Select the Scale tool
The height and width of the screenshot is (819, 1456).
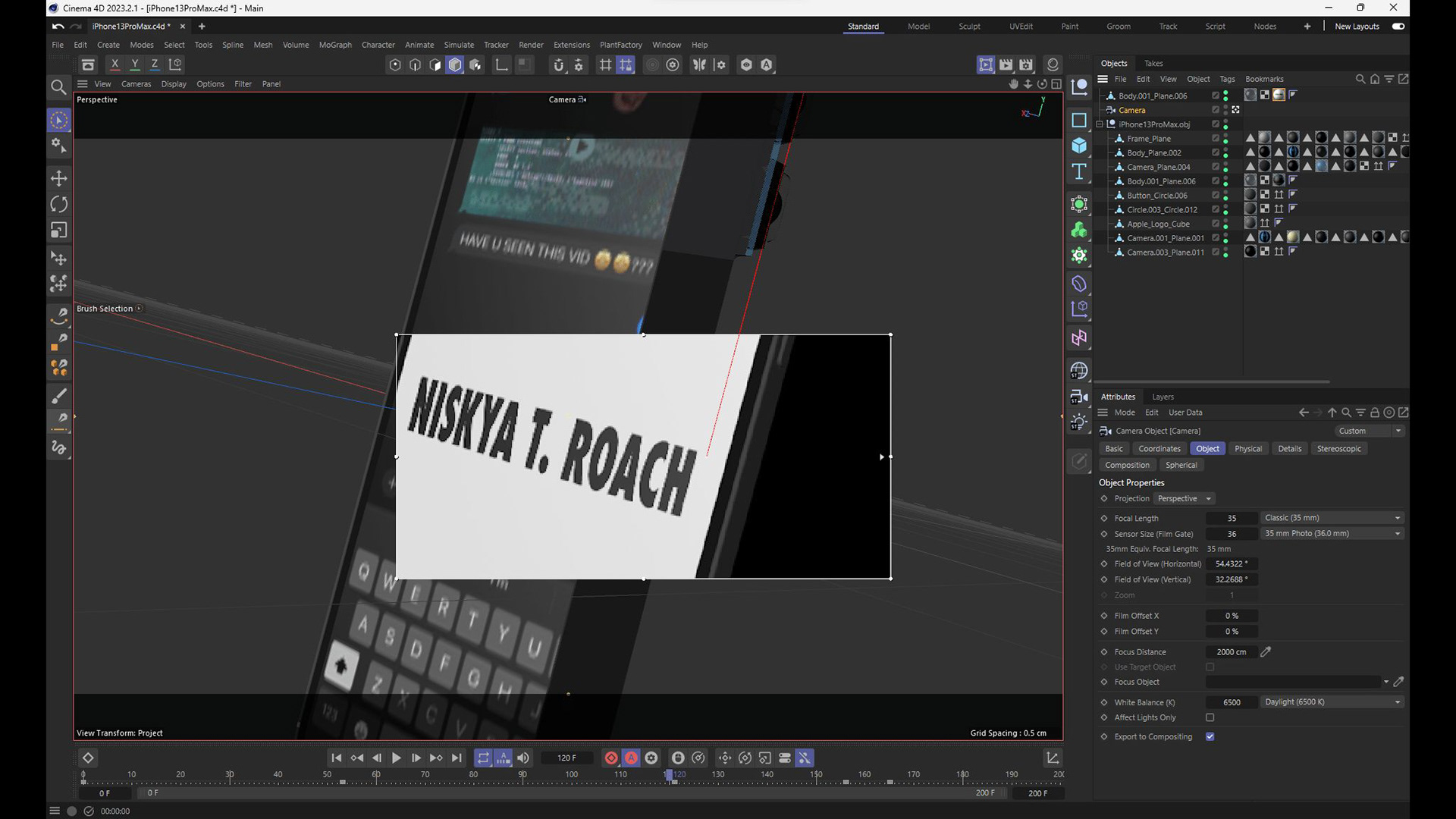[x=58, y=231]
